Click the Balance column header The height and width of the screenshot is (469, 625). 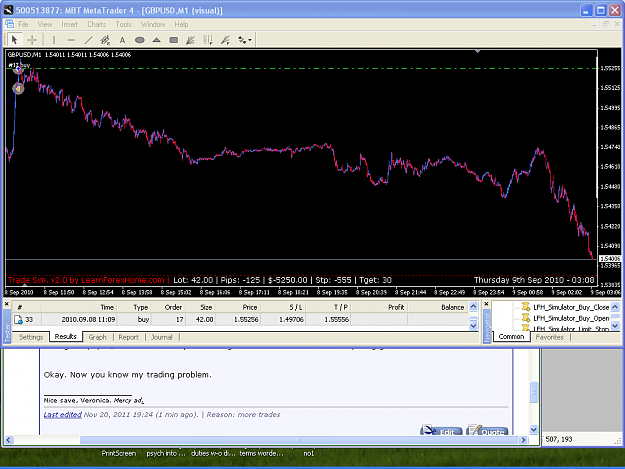[x=438, y=307]
